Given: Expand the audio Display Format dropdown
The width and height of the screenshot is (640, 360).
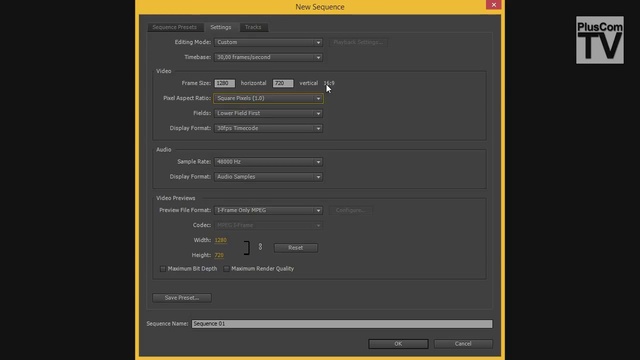Looking at the screenshot, I should 268,177.
